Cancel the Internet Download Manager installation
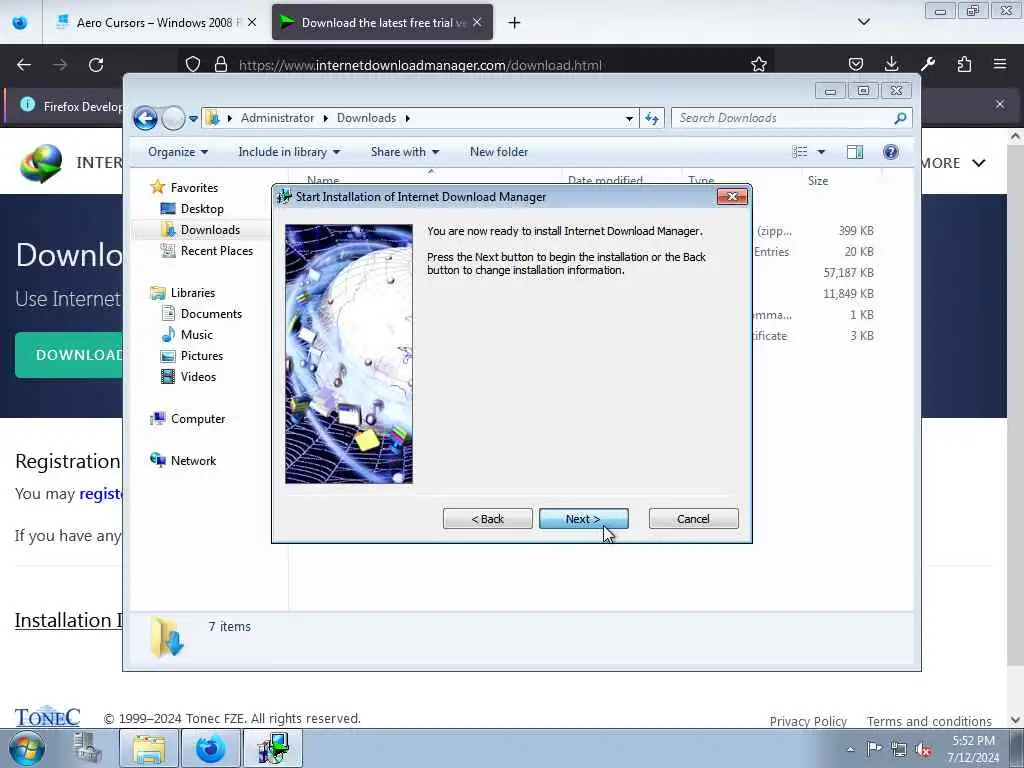Screen dimensions: 1024x768 693,519
